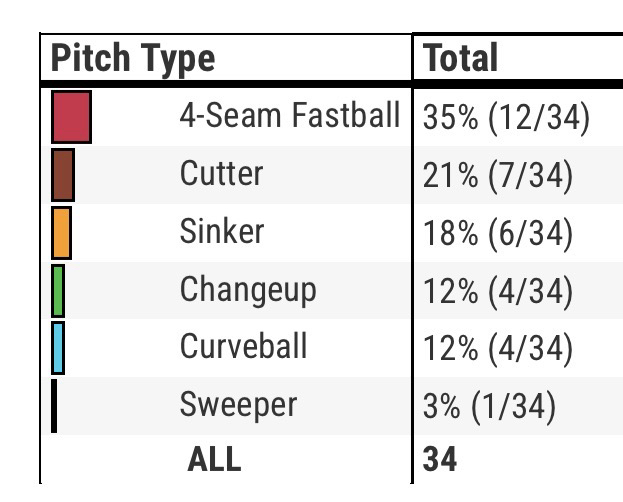
Task: Select the Sweeper pitch label
Action: coord(238,405)
